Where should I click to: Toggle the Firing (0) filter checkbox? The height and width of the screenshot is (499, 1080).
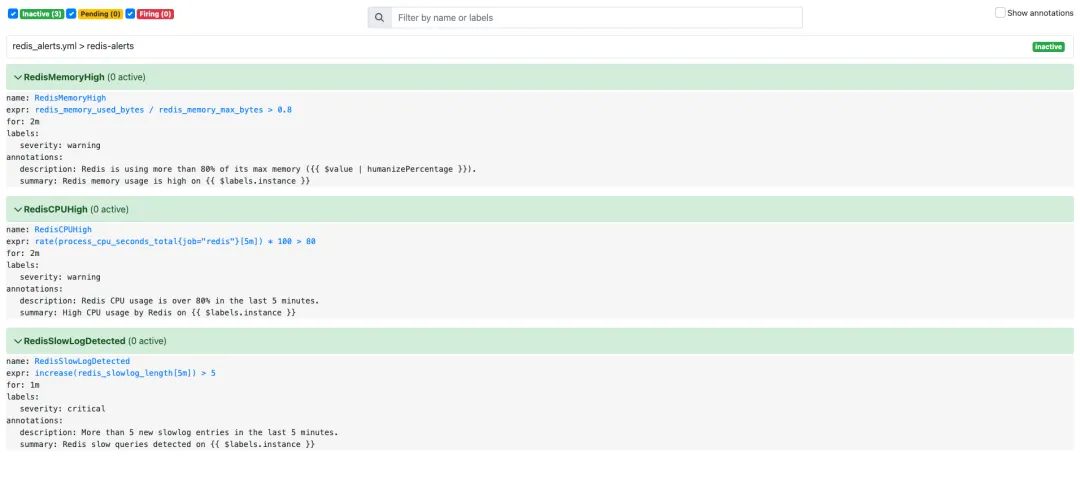click(130, 14)
